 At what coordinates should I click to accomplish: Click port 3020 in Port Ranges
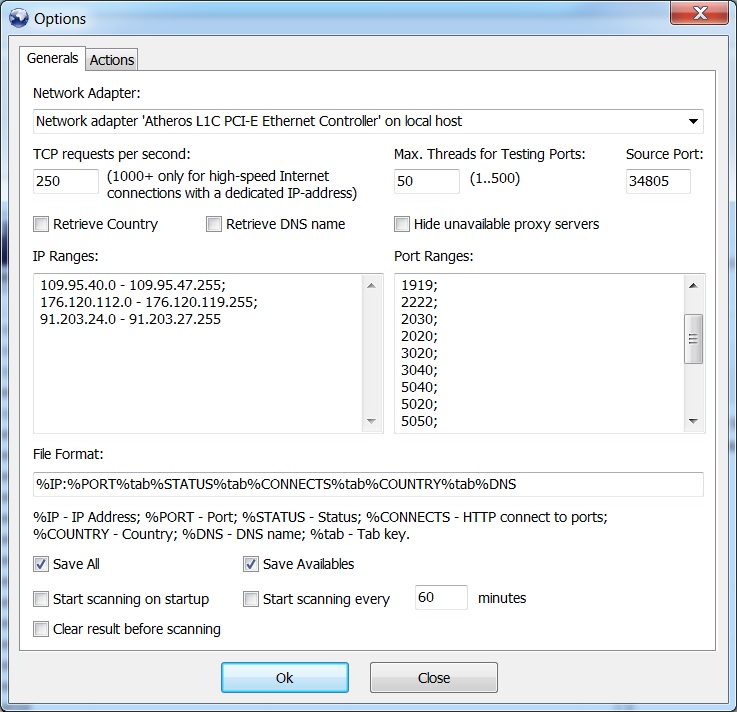click(419, 353)
